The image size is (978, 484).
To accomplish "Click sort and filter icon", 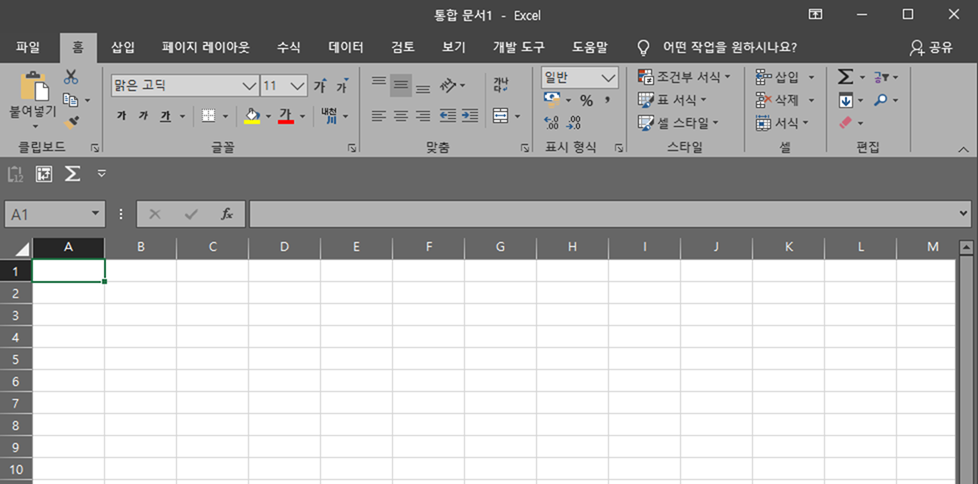I will click(x=881, y=77).
